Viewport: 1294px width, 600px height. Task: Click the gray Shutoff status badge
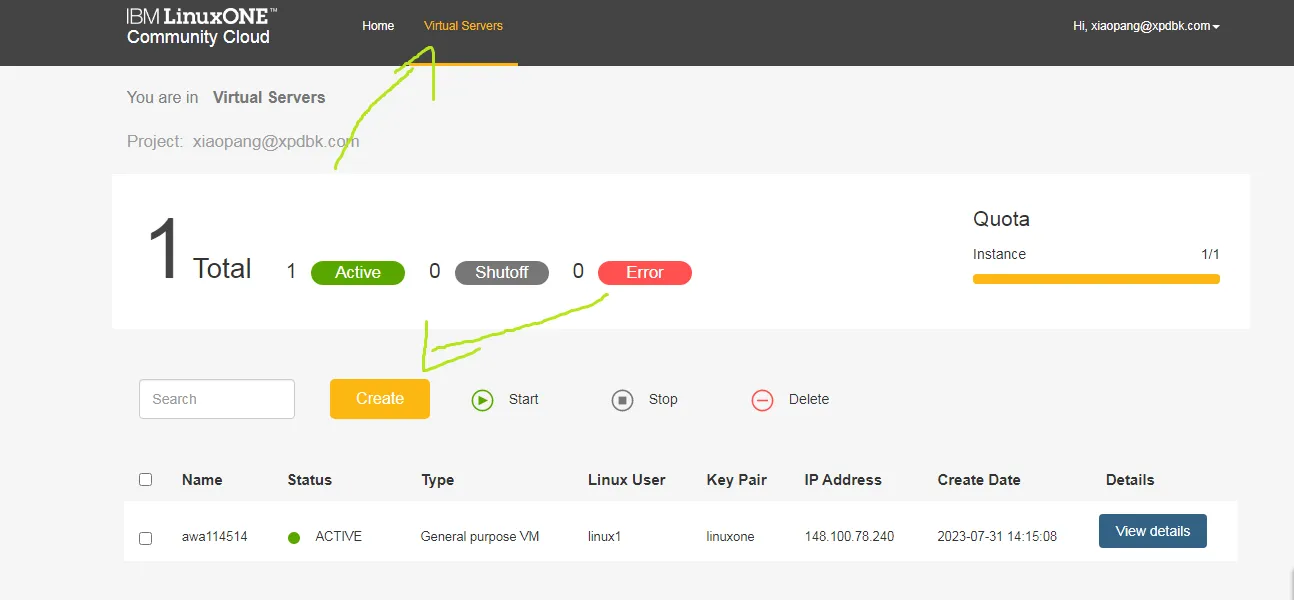click(501, 272)
